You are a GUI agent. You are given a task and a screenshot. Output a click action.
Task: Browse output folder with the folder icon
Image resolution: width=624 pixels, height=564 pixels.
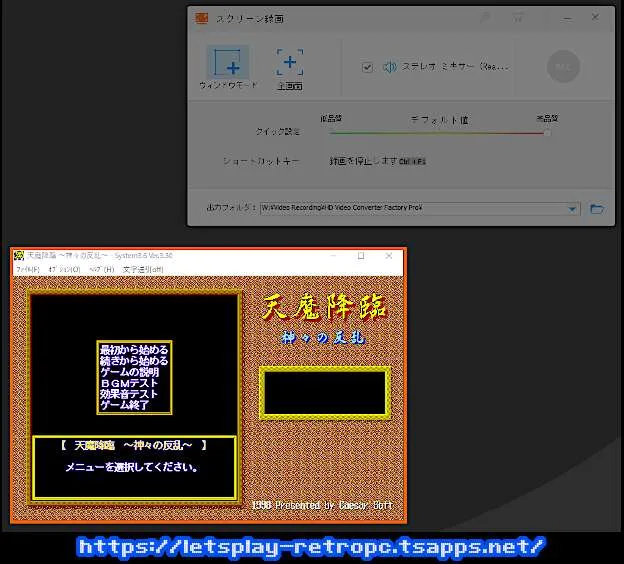click(x=597, y=209)
